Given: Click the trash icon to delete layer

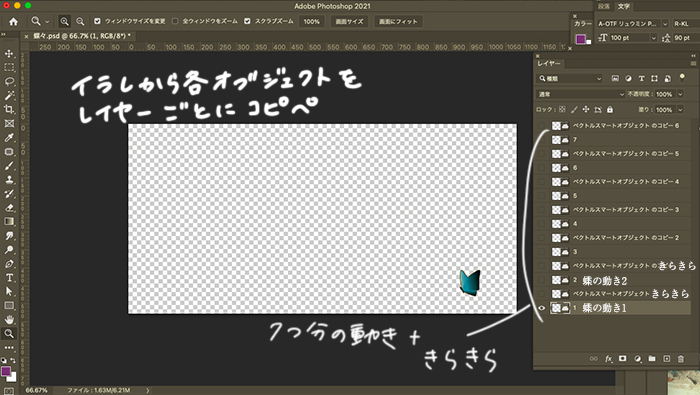Looking at the screenshot, I should (681, 359).
